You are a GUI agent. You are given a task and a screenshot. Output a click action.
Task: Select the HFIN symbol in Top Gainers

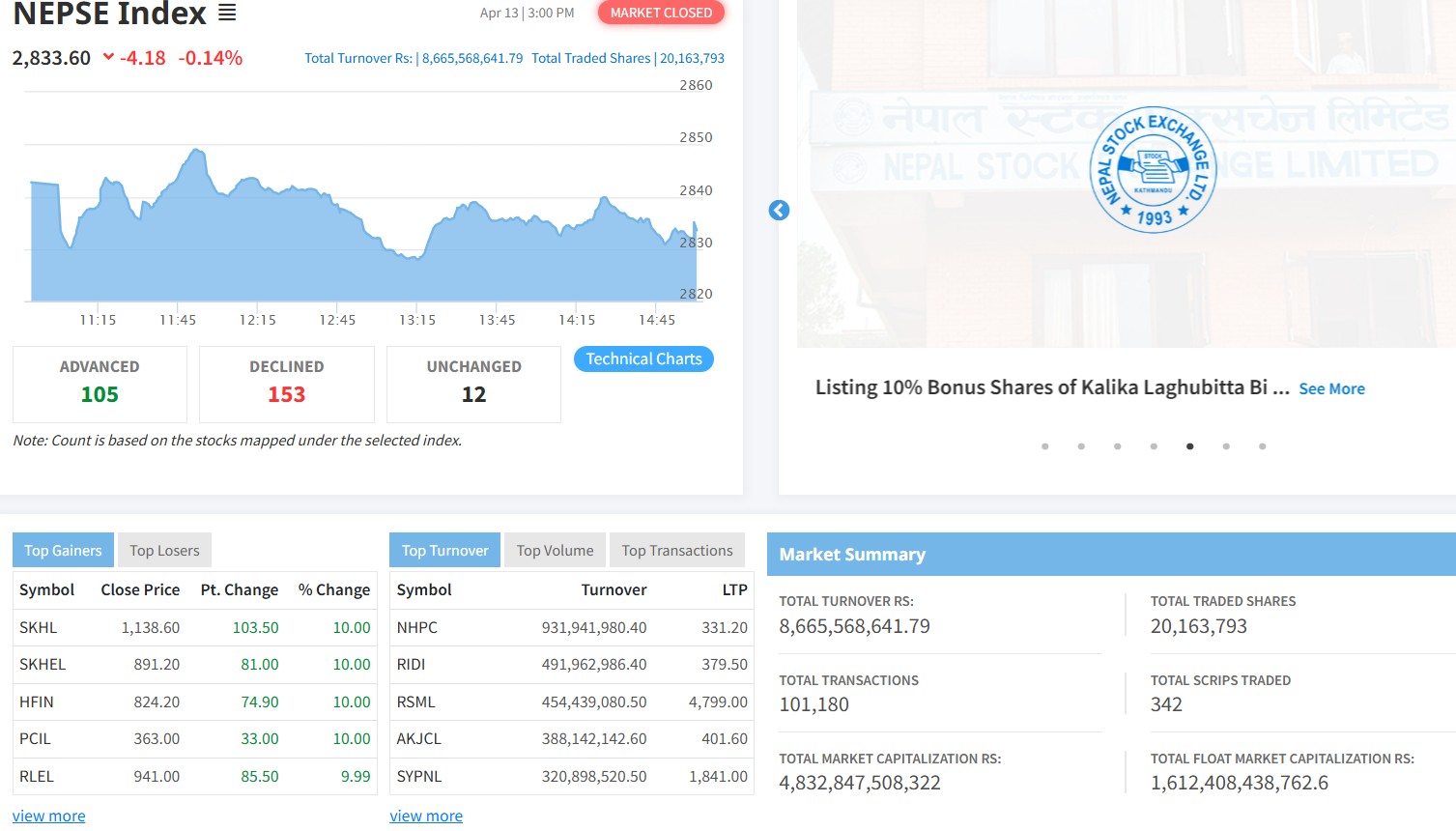(x=37, y=702)
